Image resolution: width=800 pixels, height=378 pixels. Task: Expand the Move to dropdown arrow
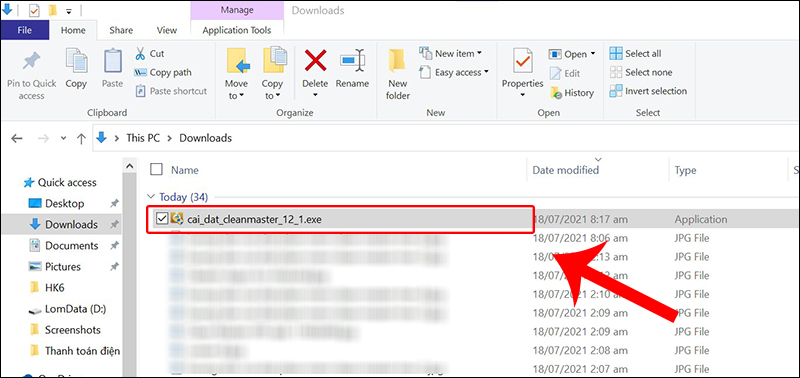click(x=241, y=96)
